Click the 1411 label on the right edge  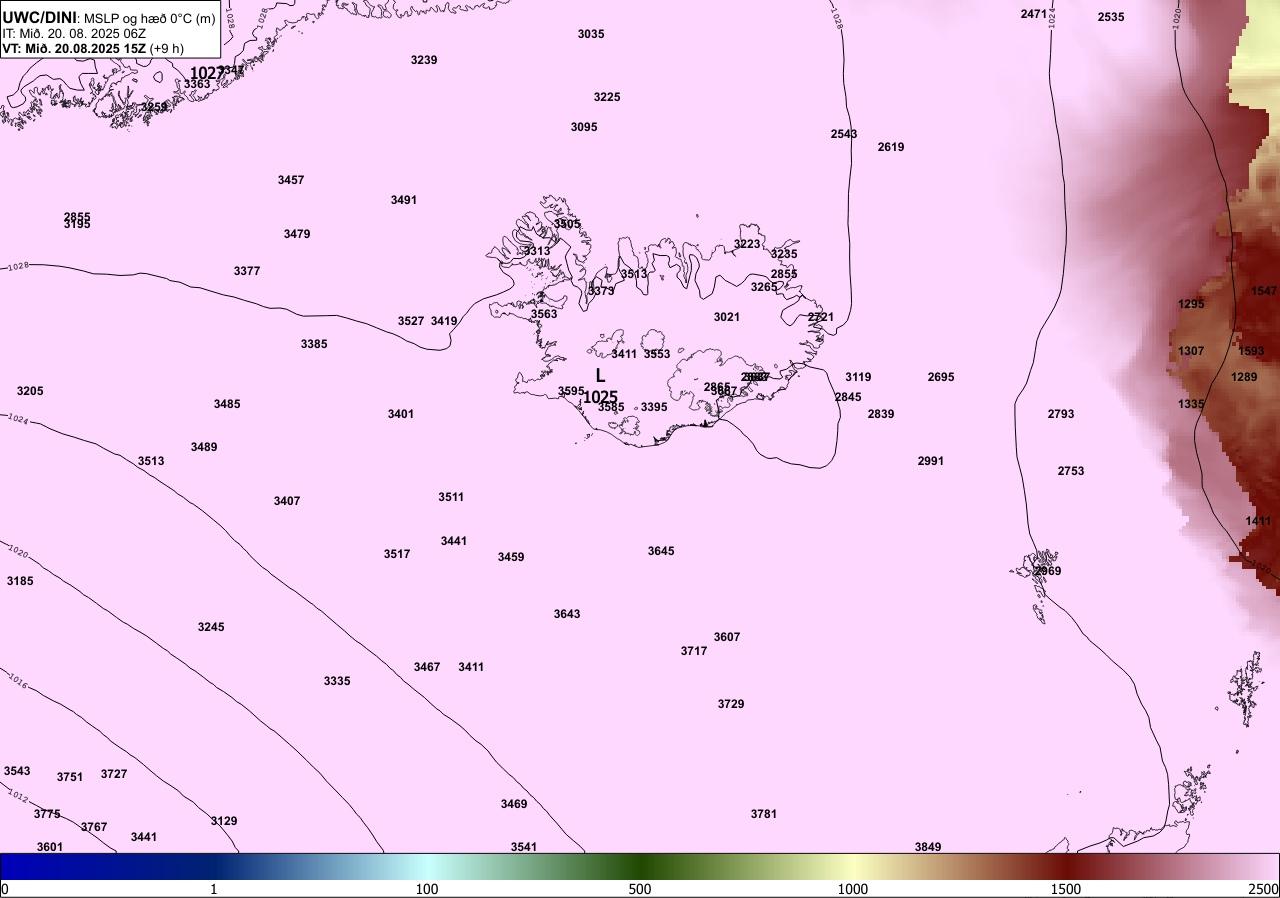pos(1258,521)
